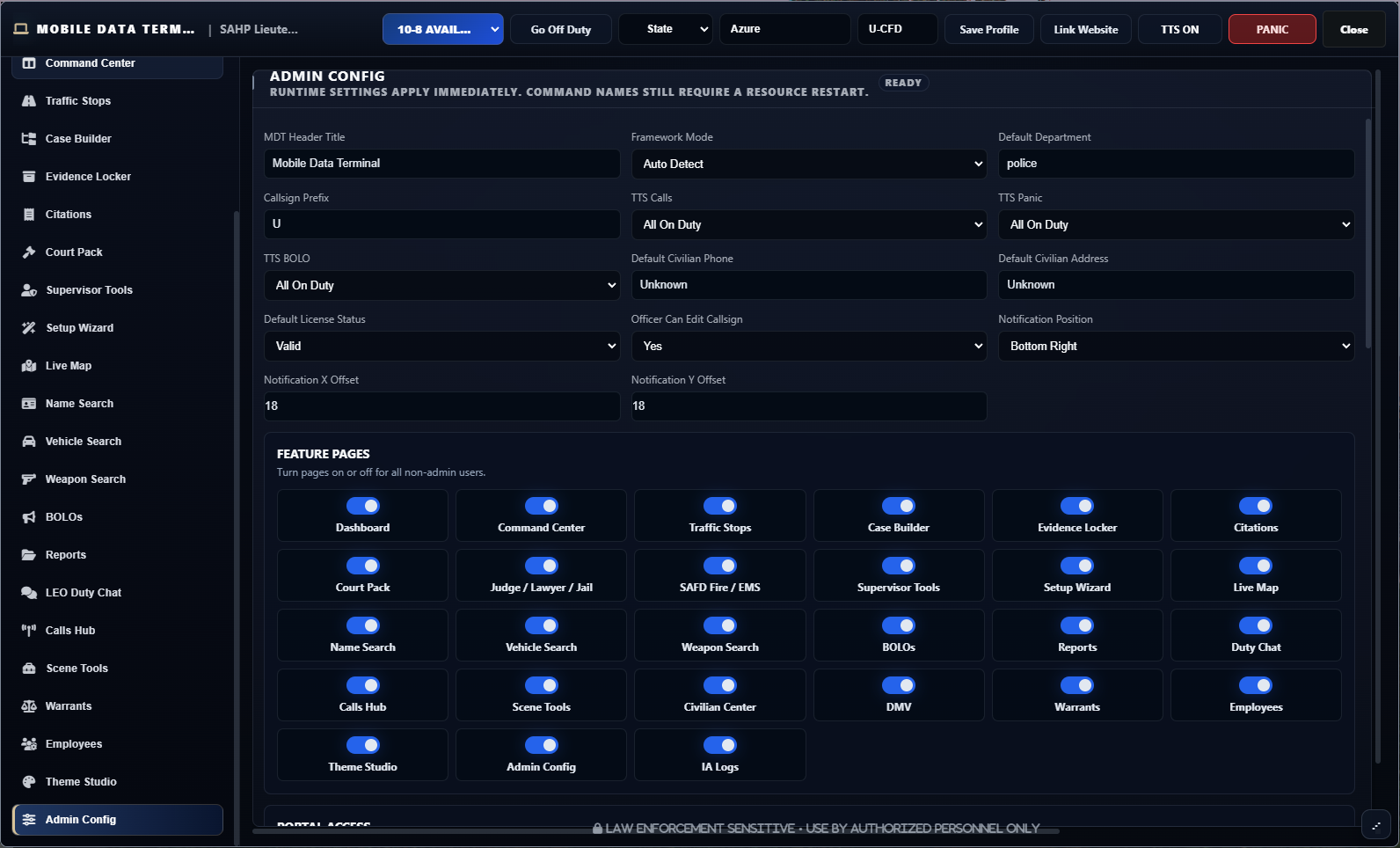Click the Command Center sidebar icon

[x=29, y=63]
